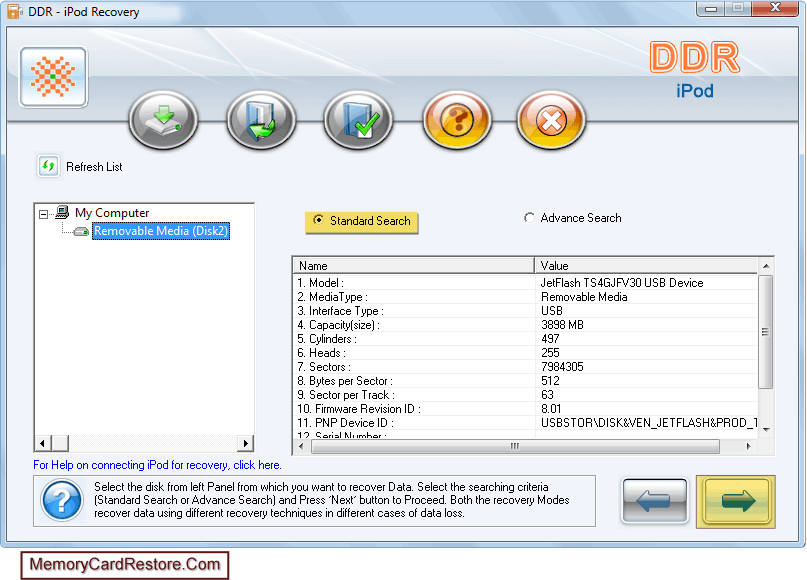This screenshot has width=807, height=580.
Task: Click the details horizontal scrollbar thumb
Action: (x=515, y=446)
